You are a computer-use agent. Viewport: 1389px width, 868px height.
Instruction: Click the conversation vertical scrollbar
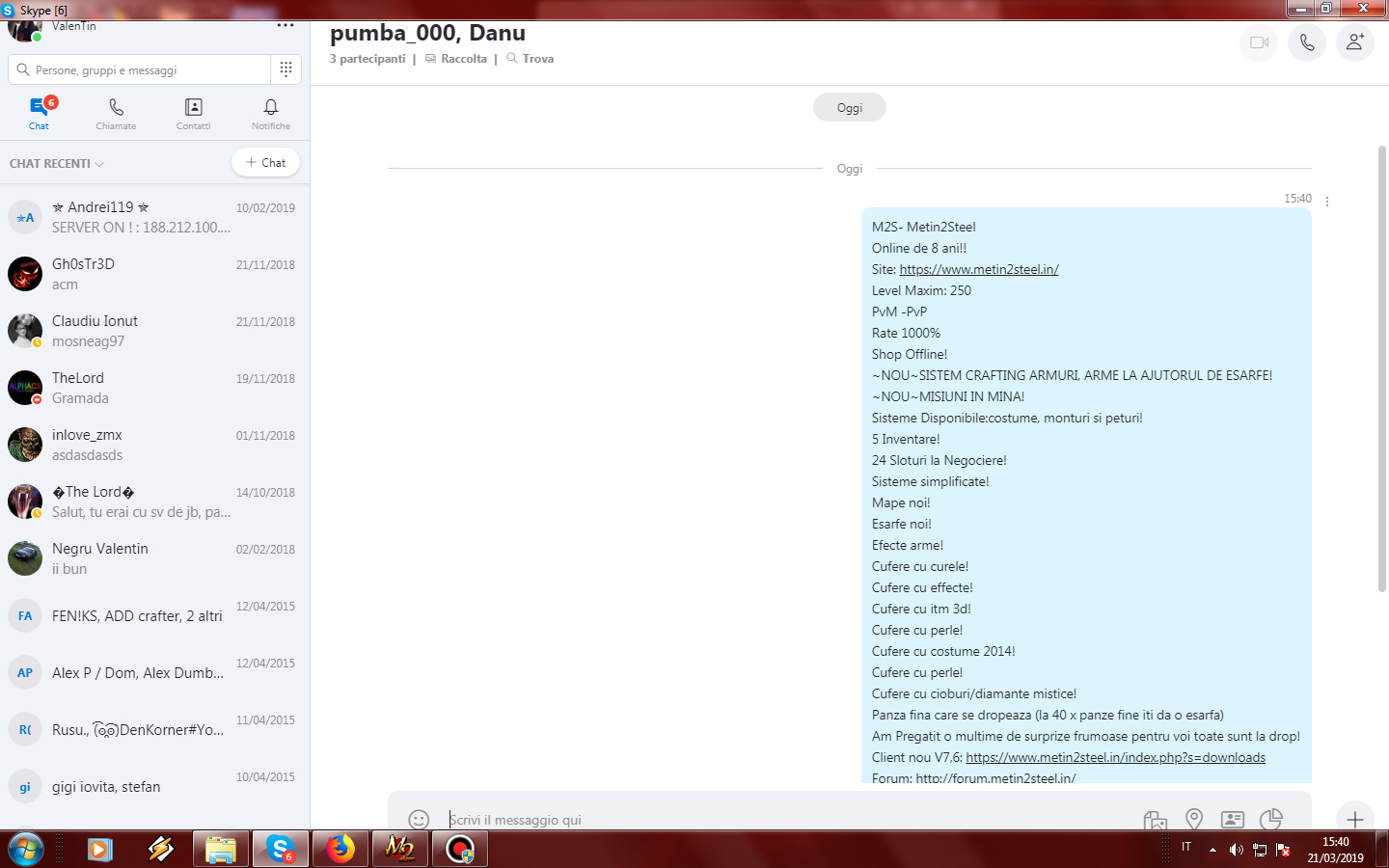point(1381,366)
